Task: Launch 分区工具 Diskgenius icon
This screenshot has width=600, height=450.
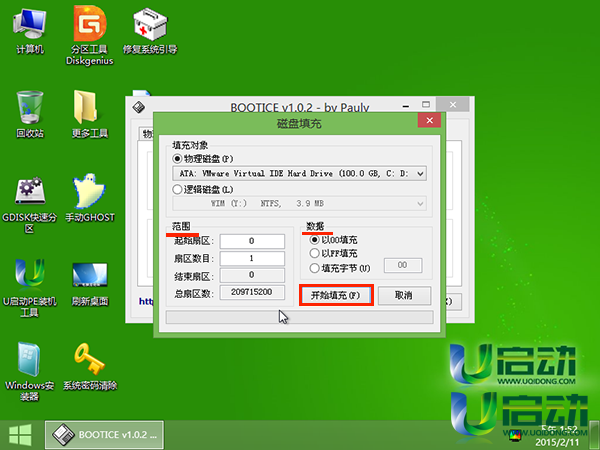Action: click(x=90, y=35)
